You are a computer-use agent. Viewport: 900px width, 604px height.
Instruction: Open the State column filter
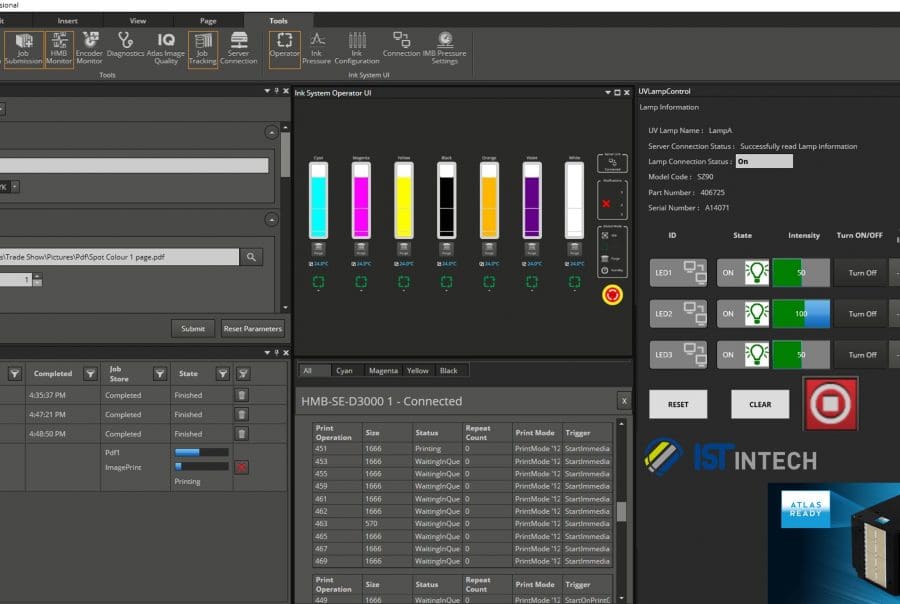pos(223,374)
